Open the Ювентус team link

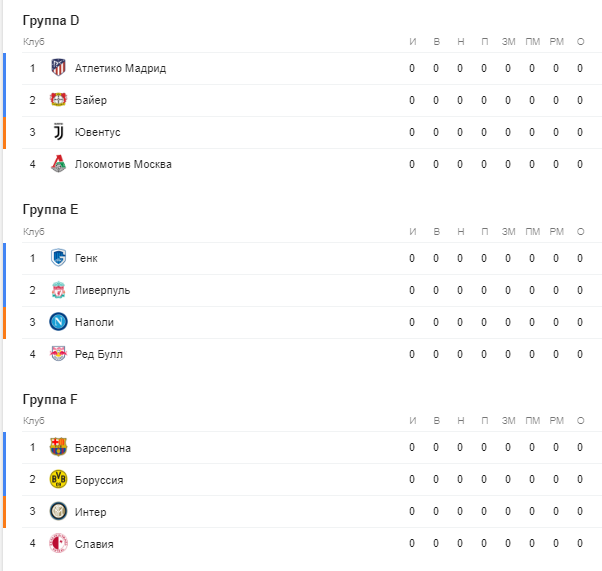(x=98, y=132)
